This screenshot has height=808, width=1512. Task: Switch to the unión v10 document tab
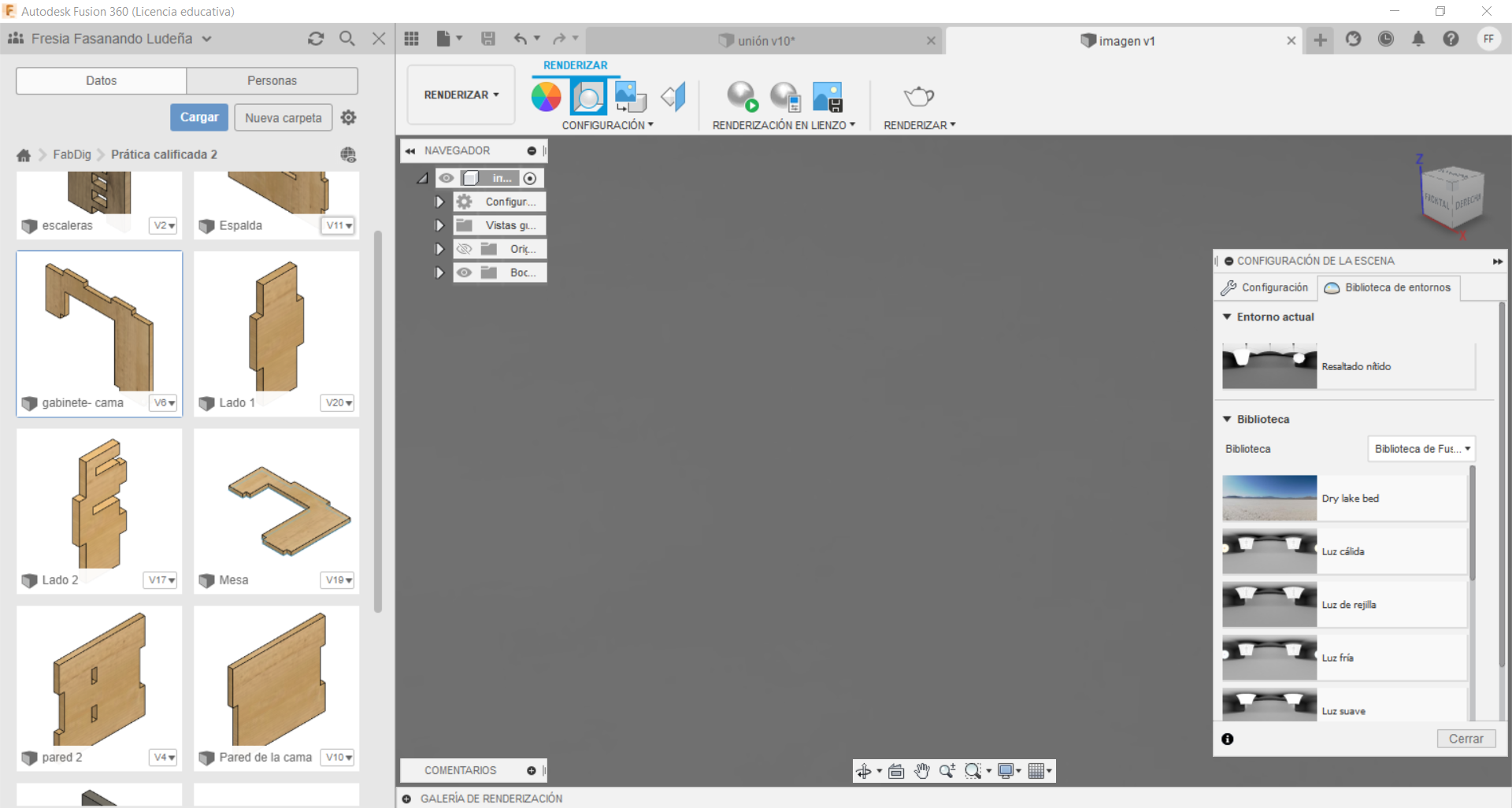tap(765, 41)
